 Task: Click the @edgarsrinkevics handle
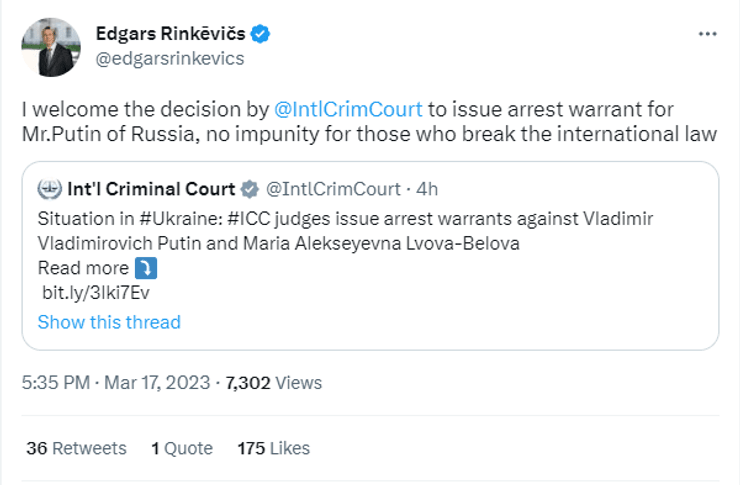[x=169, y=58]
